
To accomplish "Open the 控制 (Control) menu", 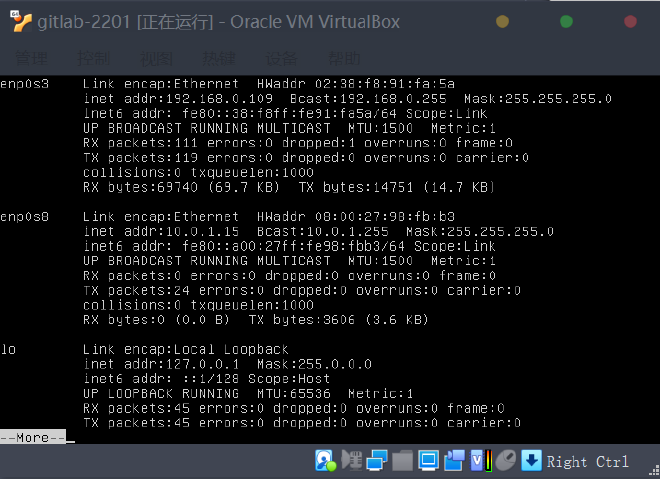I will [94, 57].
